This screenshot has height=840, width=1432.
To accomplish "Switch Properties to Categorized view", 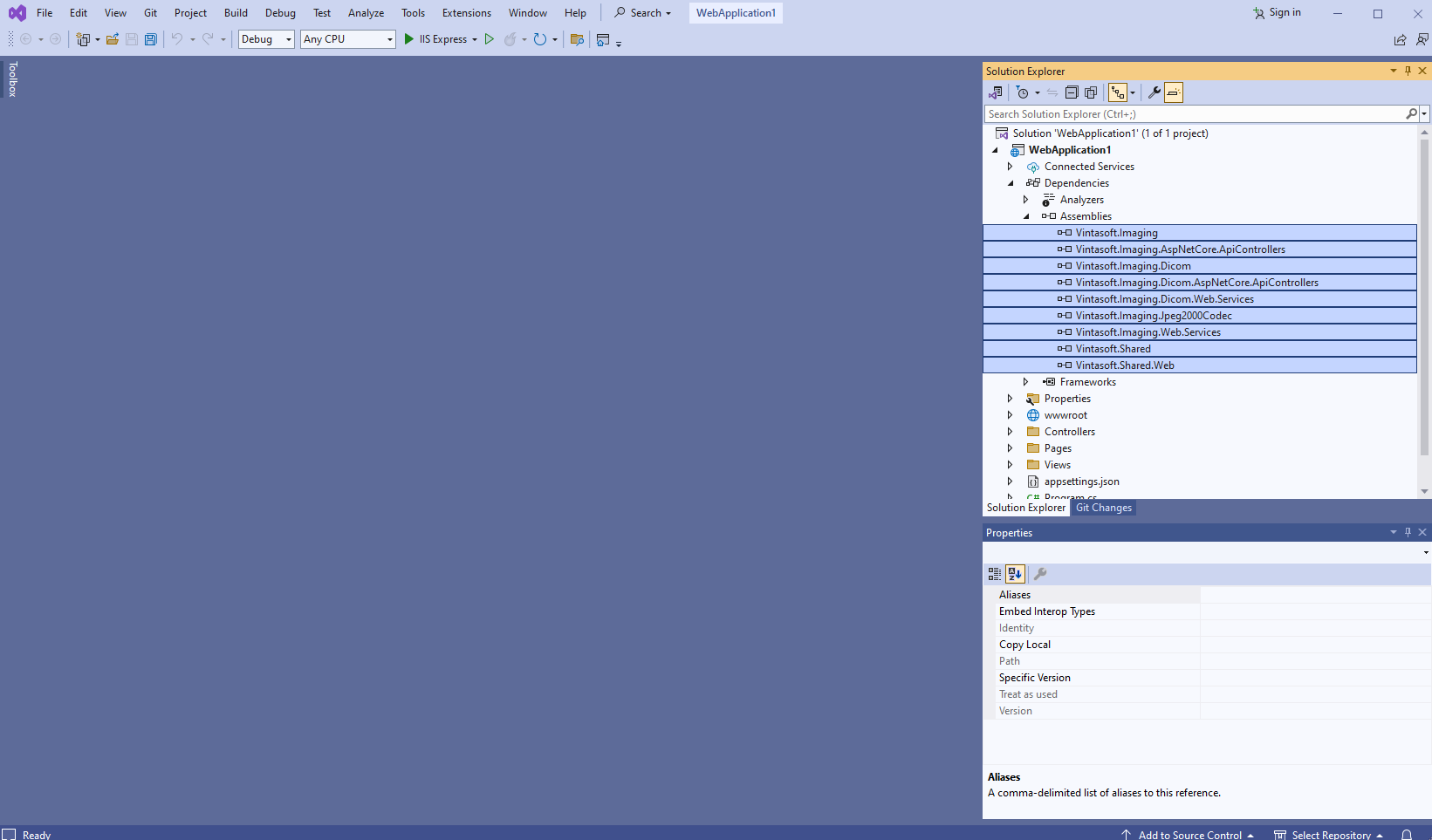I will [995, 574].
